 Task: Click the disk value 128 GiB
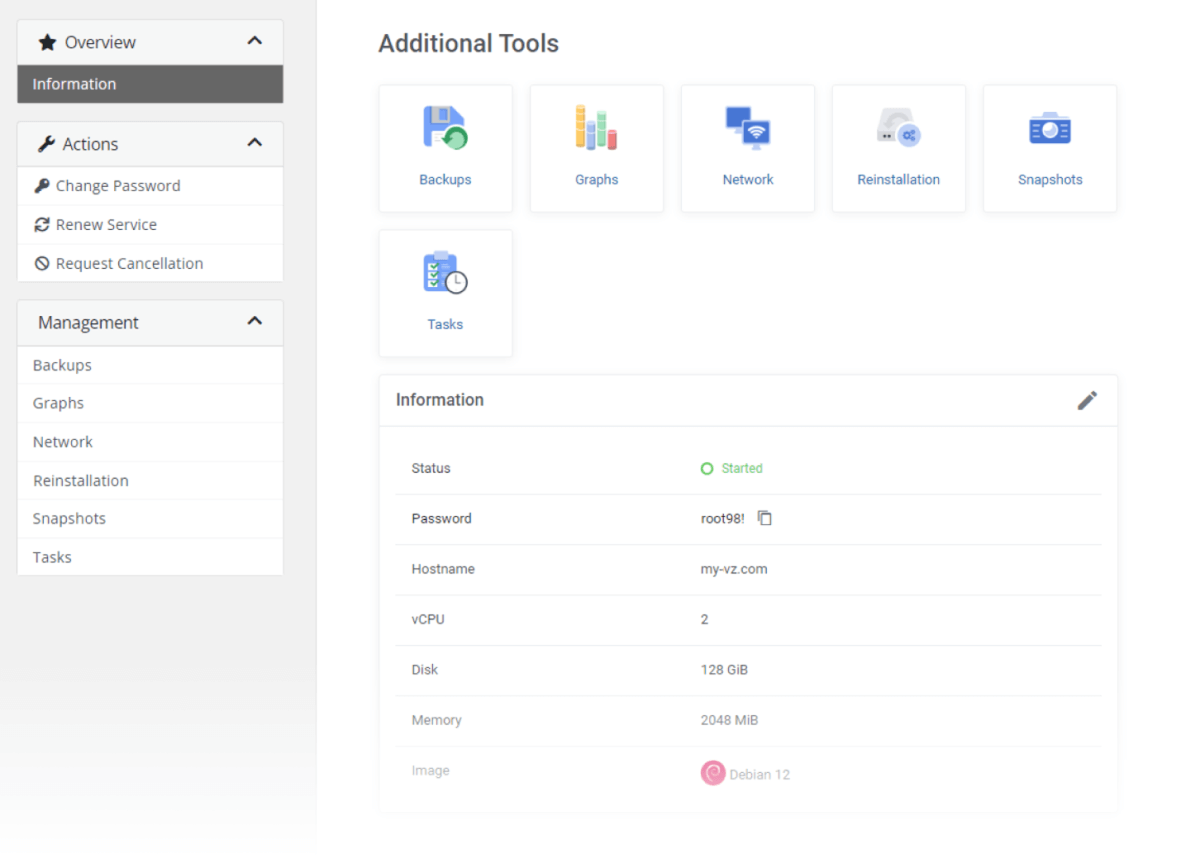click(724, 670)
